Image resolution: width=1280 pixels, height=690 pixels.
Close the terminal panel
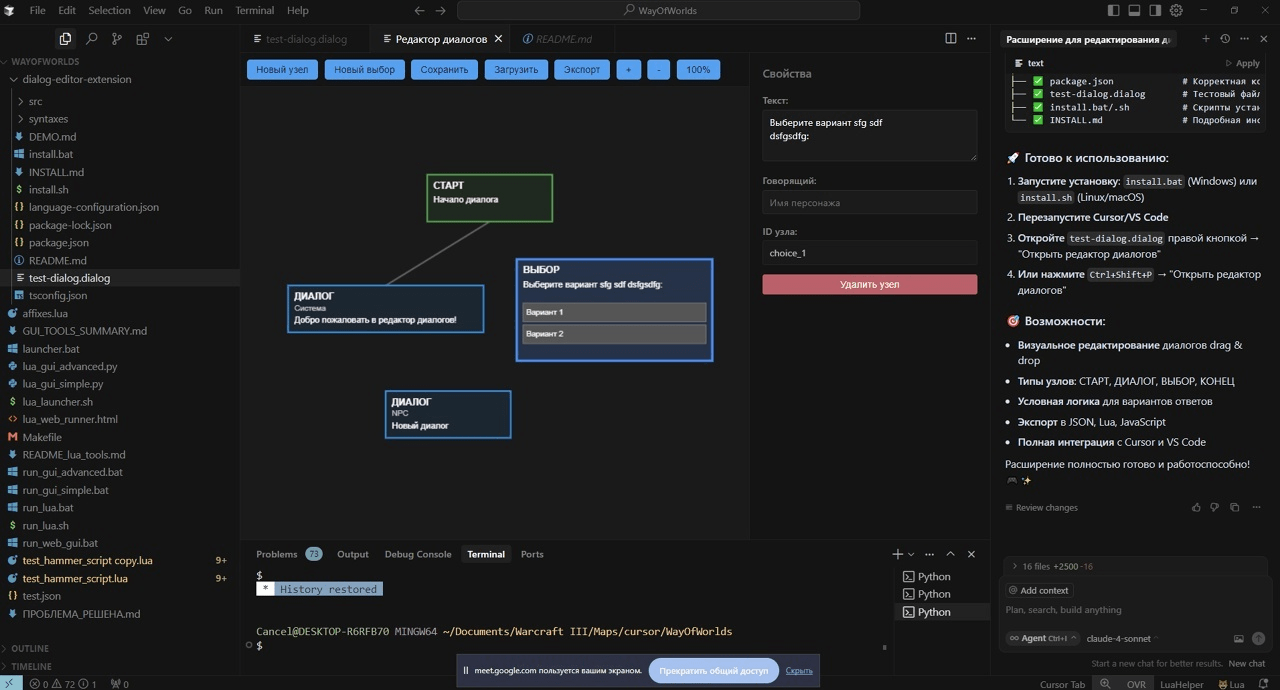(x=971, y=554)
